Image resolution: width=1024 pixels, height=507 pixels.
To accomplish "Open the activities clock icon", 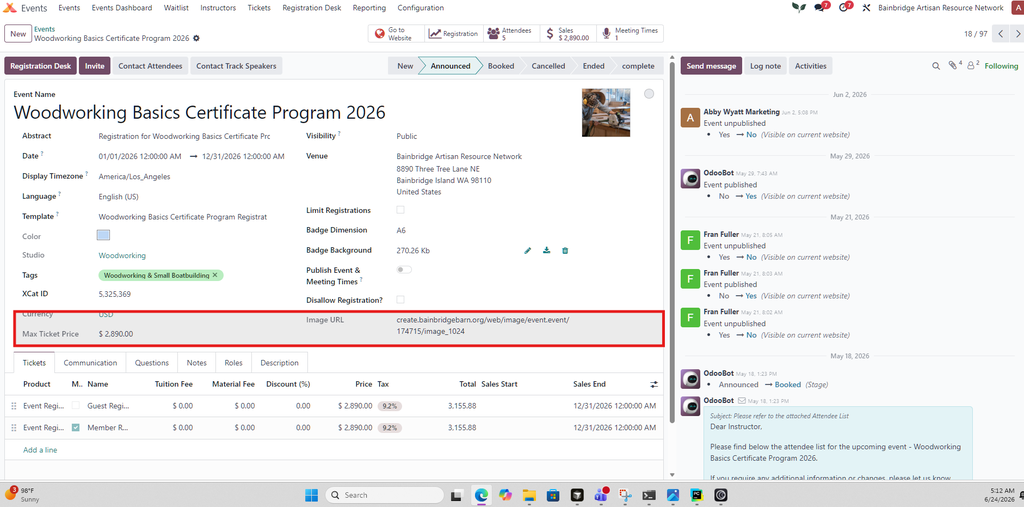I will [844, 8].
